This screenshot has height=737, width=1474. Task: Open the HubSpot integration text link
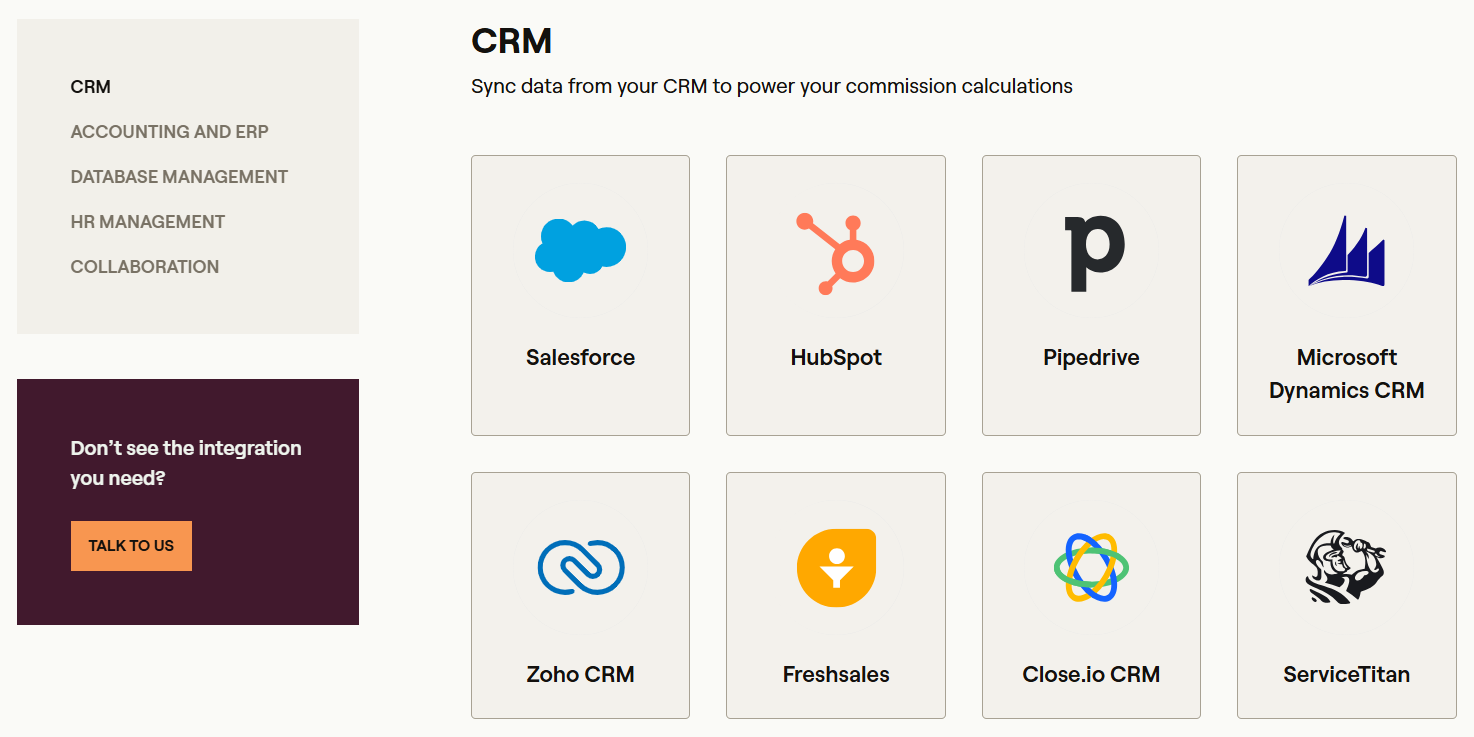point(836,358)
